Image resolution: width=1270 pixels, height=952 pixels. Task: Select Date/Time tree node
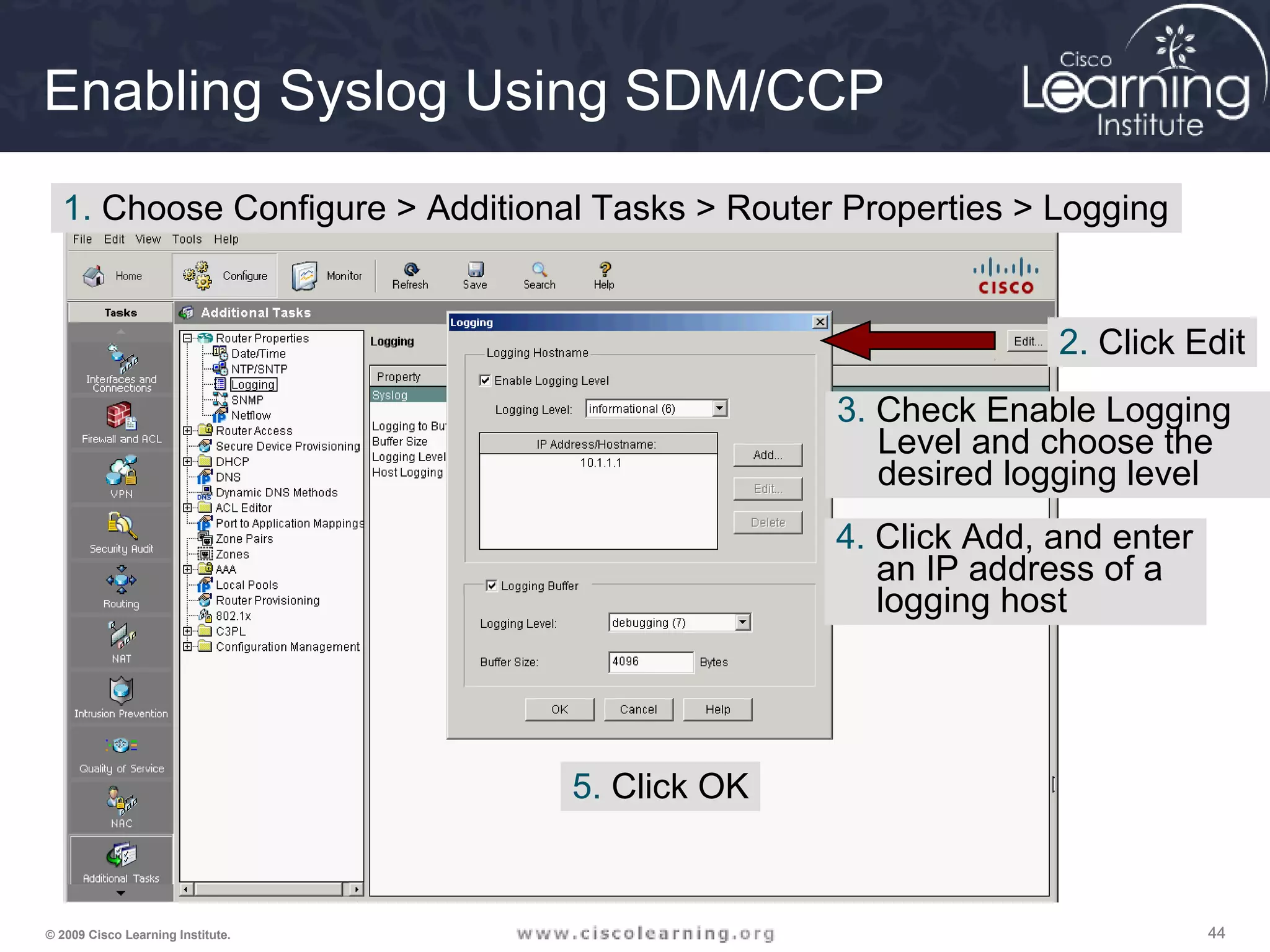pos(257,354)
